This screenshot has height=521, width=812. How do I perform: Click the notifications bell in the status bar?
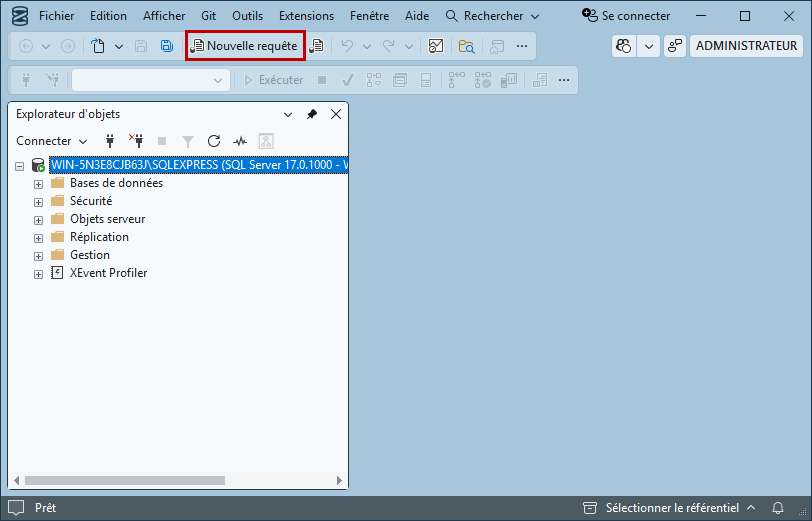(x=778, y=508)
